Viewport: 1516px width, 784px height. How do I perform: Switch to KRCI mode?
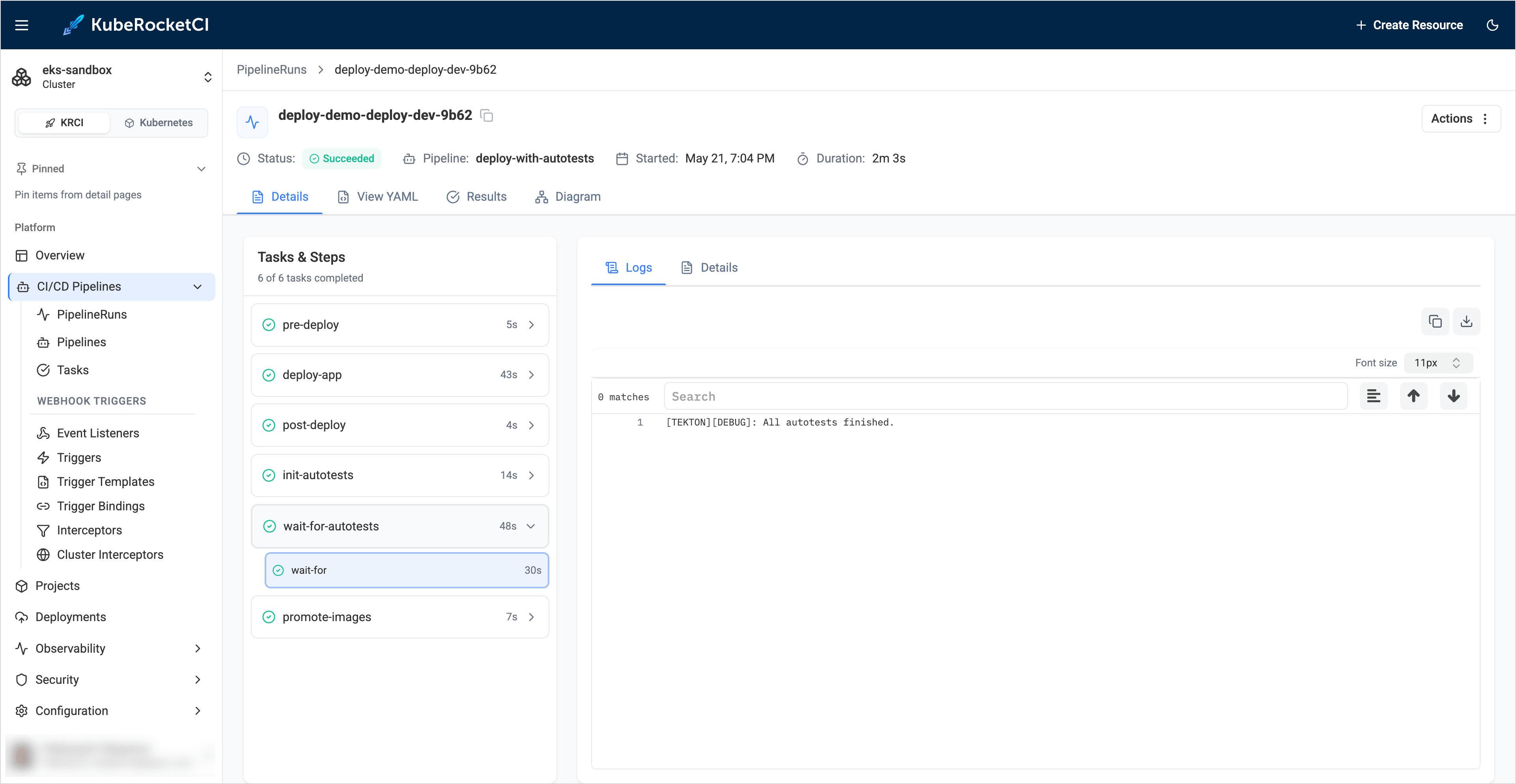65,122
